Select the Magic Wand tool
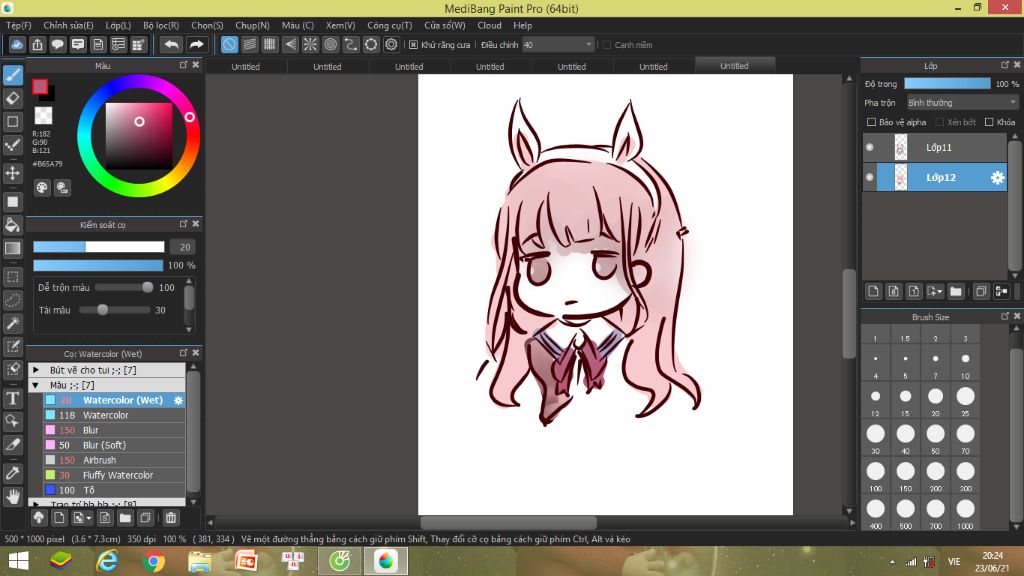 (12, 323)
